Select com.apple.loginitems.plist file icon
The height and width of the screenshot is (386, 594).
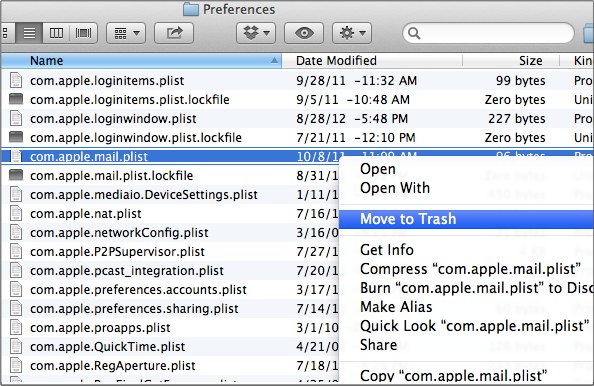click(16, 80)
